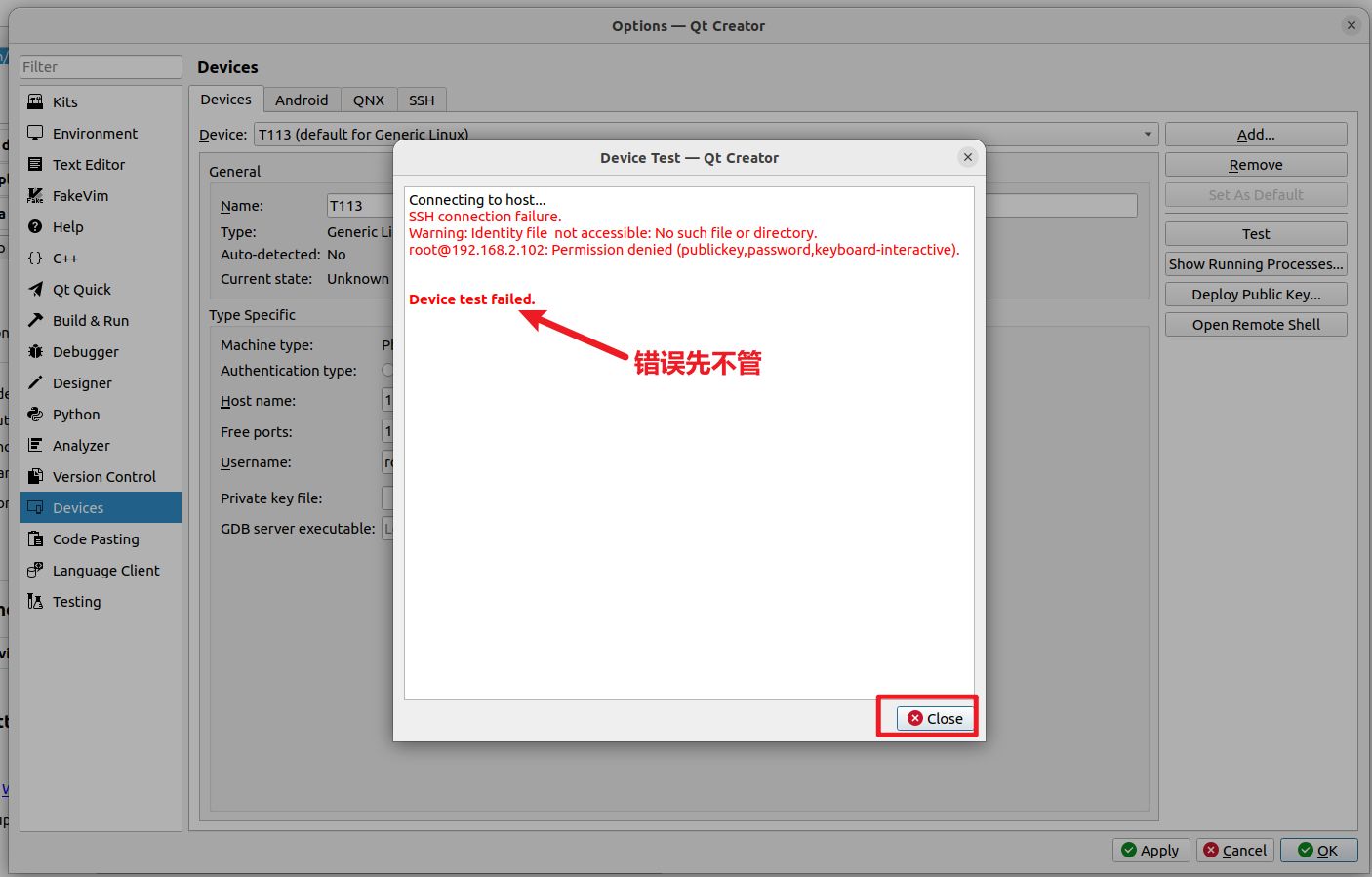This screenshot has width=1372, height=877.
Task: Click the 'Connecting to host...' line
Action: coord(477,200)
